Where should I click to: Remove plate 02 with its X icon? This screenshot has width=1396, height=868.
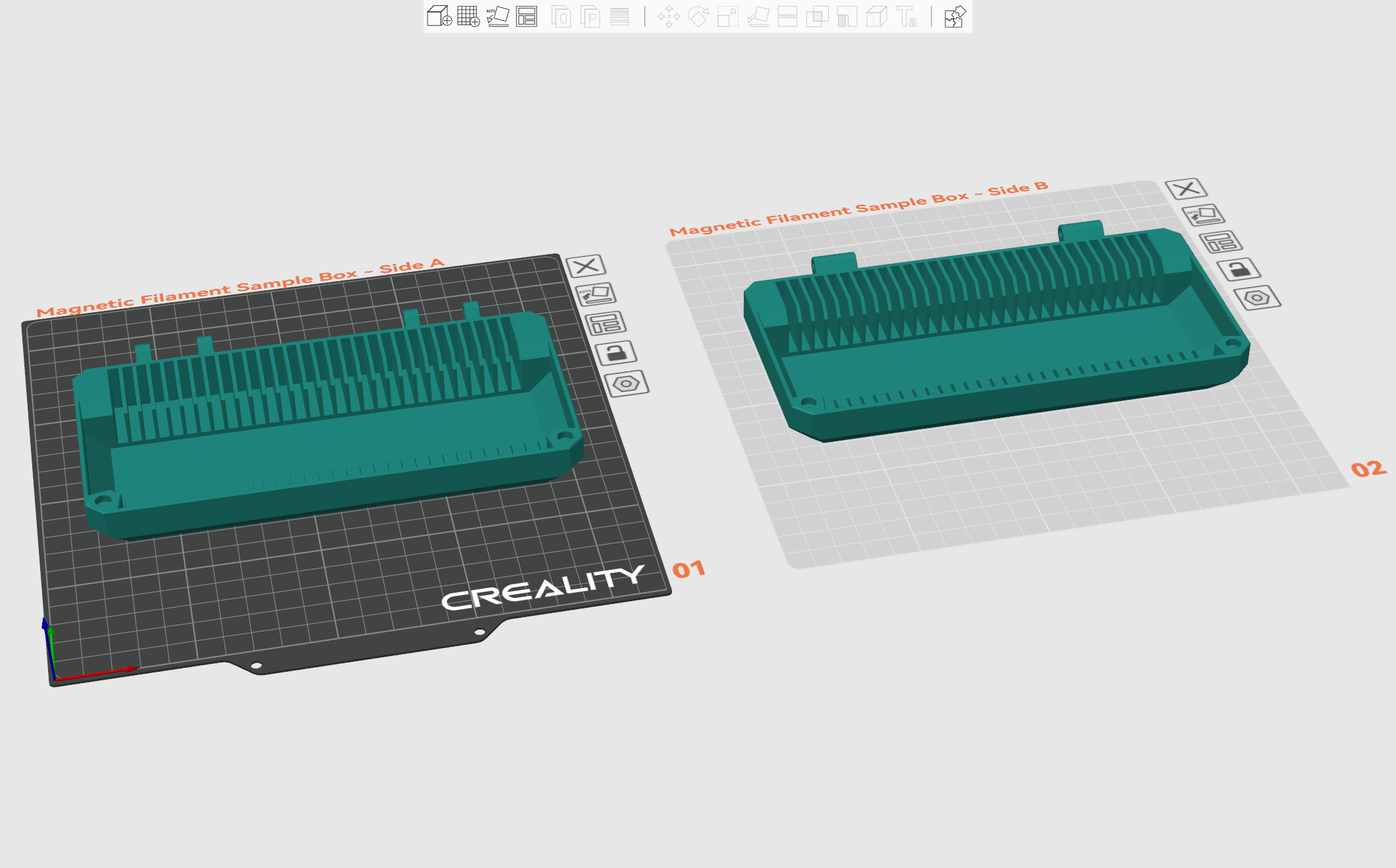tap(1186, 189)
